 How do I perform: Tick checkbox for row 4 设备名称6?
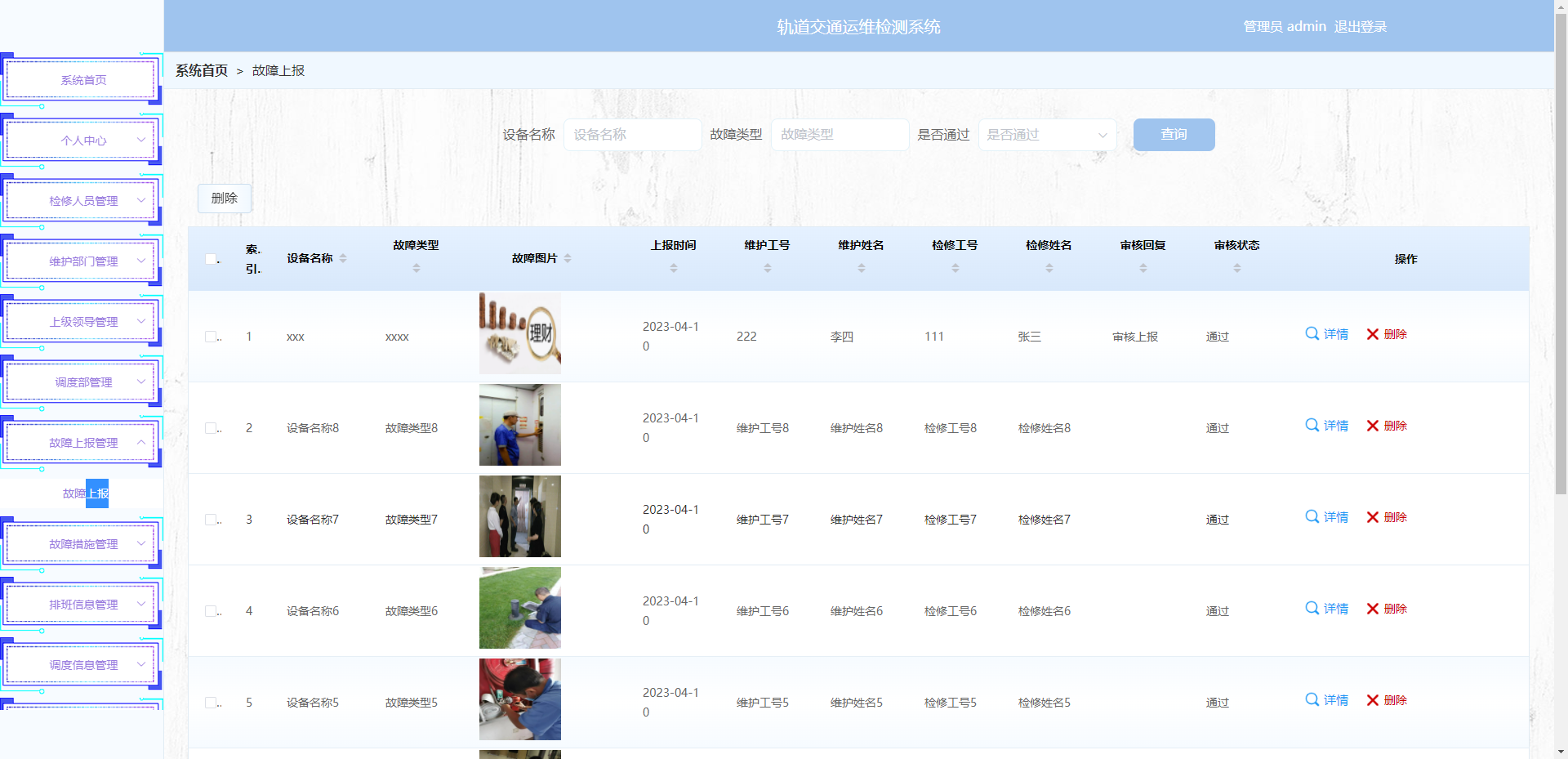point(211,611)
